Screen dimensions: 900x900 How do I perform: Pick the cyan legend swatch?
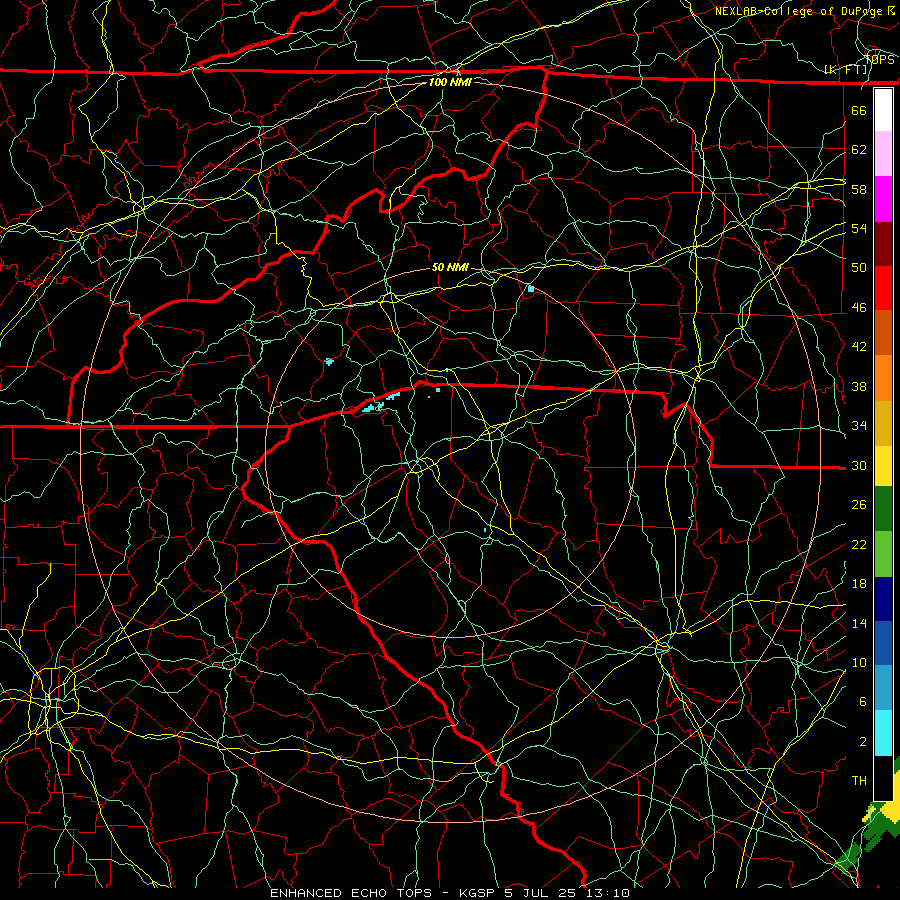[883, 733]
